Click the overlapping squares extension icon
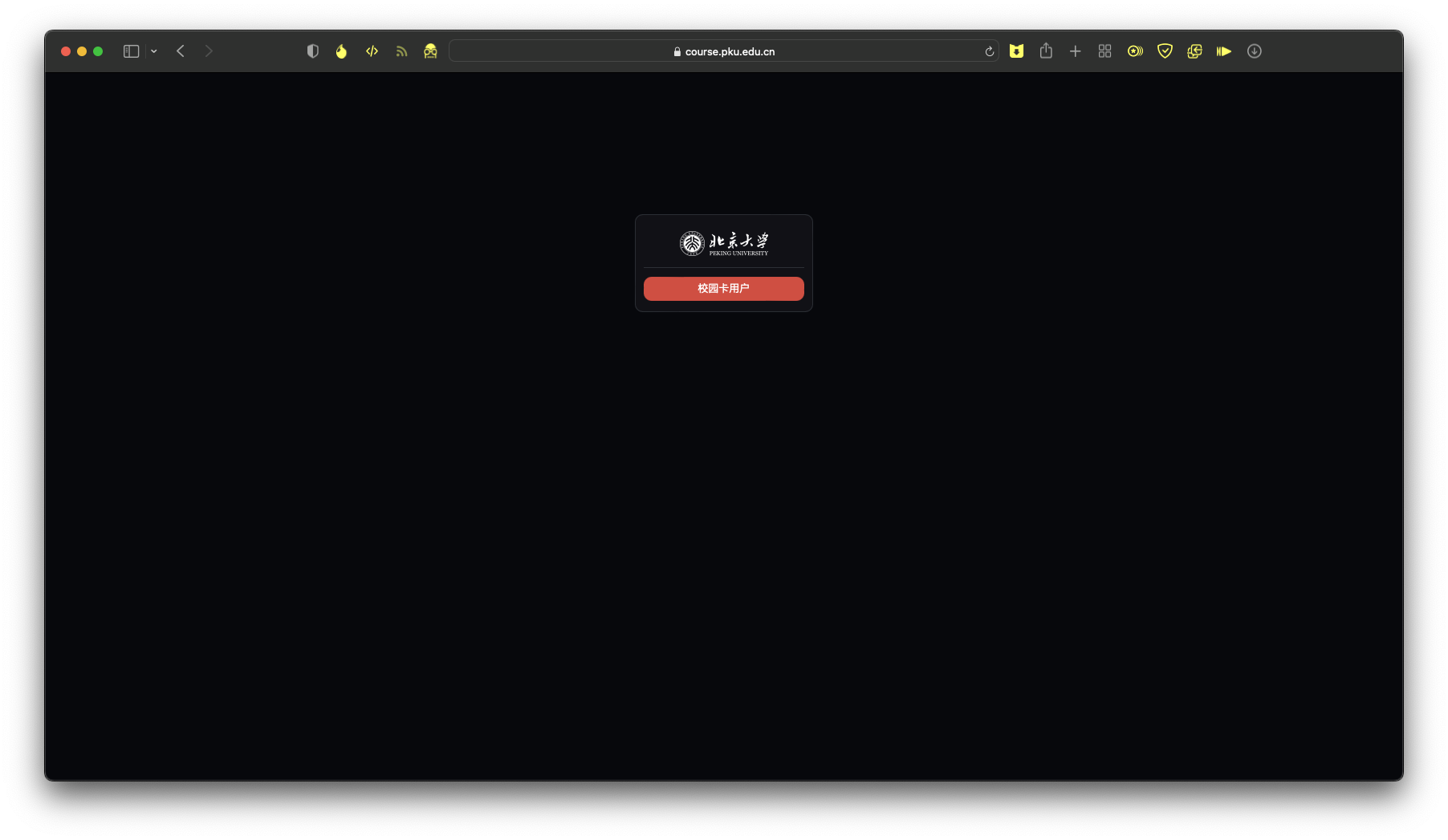This screenshot has height=840, width=1448. pos(1194,51)
